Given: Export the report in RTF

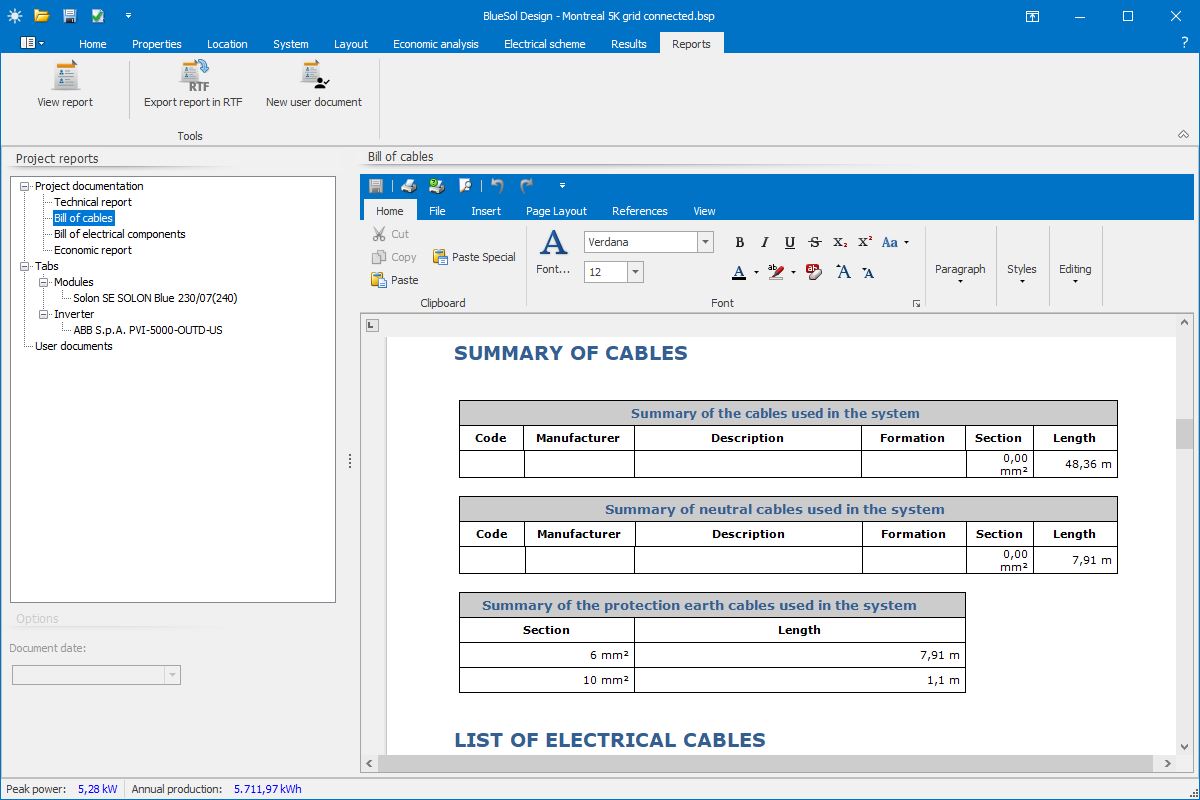Looking at the screenshot, I should [x=193, y=85].
